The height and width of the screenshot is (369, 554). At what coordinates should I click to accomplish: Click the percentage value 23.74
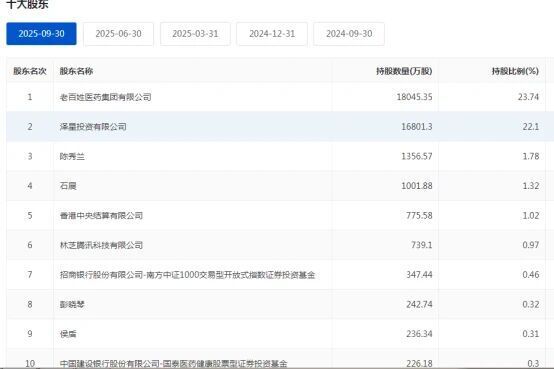[529, 97]
